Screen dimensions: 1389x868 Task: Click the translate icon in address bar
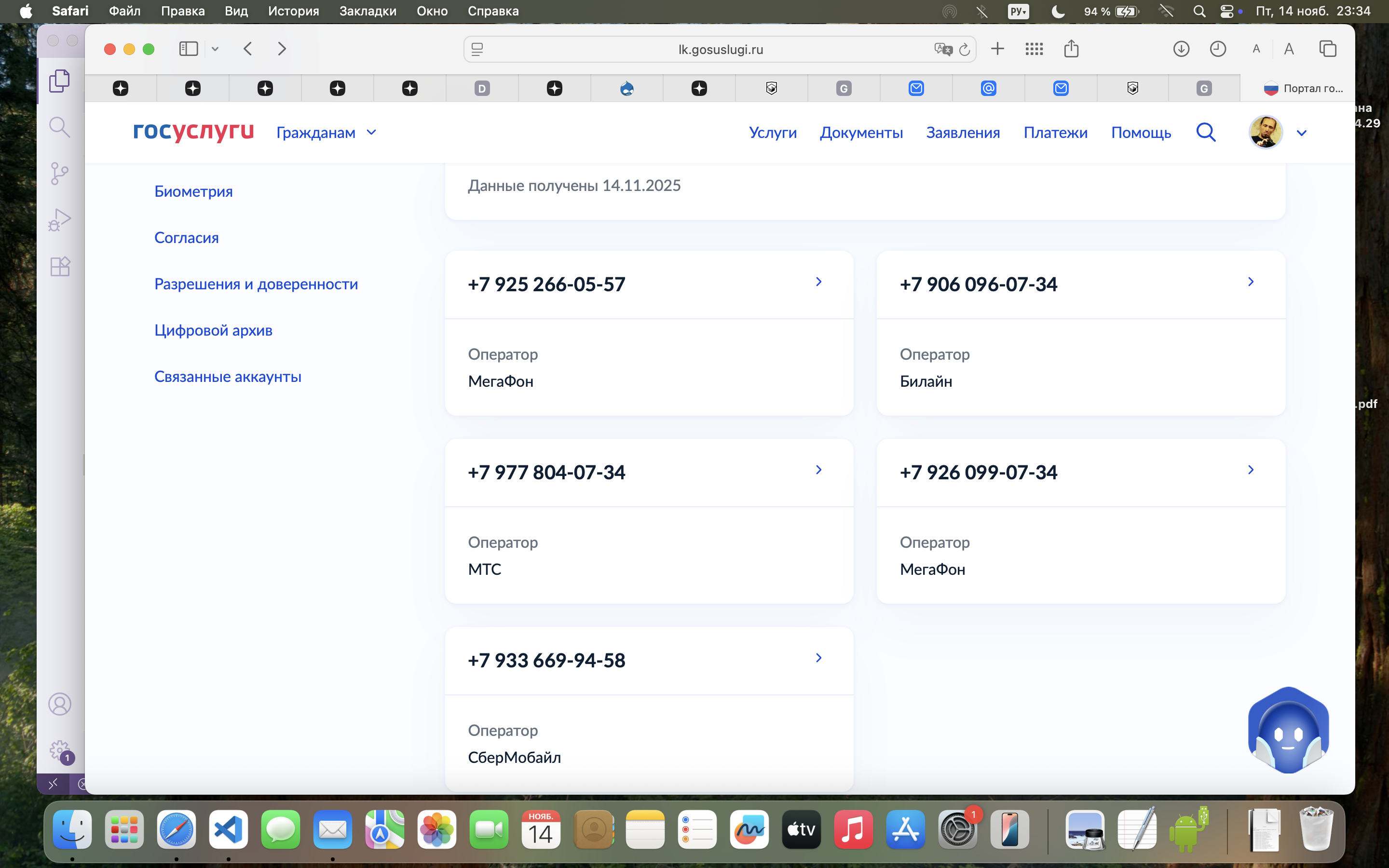point(942,50)
